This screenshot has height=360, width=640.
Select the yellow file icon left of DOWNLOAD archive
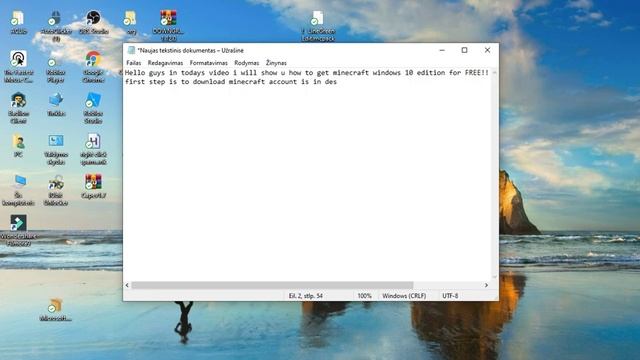pos(131,22)
